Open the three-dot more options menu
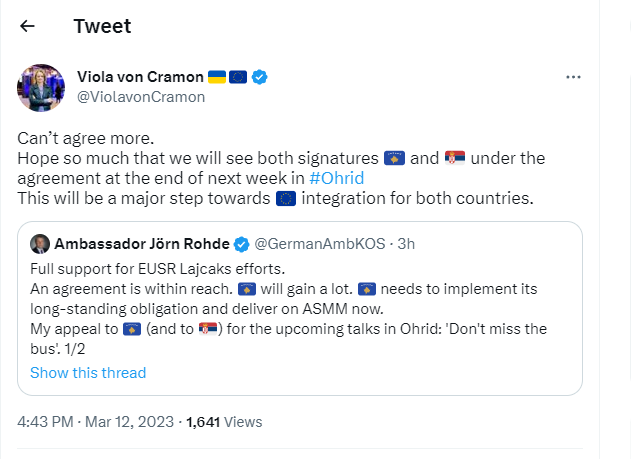631x459 pixels. point(573,77)
